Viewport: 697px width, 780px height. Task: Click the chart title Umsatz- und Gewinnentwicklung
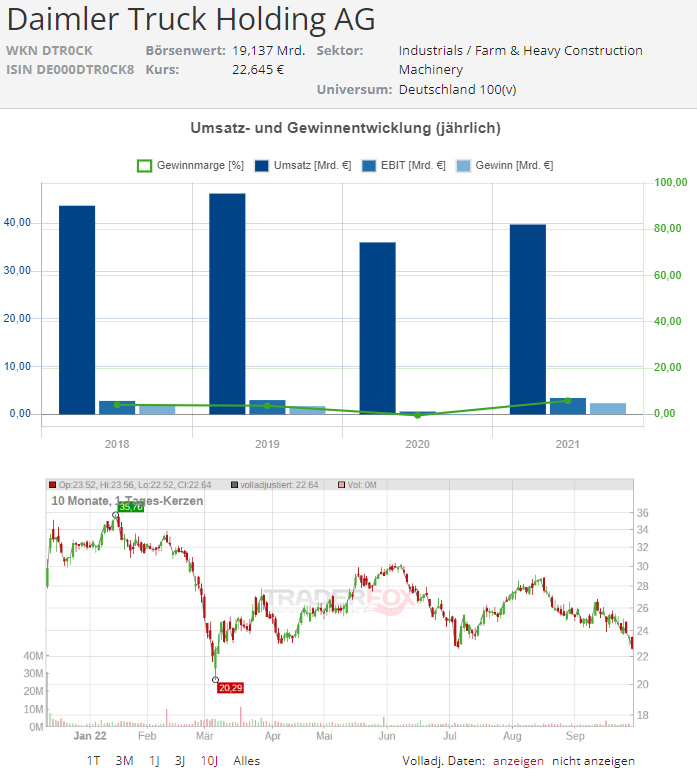click(x=345, y=128)
